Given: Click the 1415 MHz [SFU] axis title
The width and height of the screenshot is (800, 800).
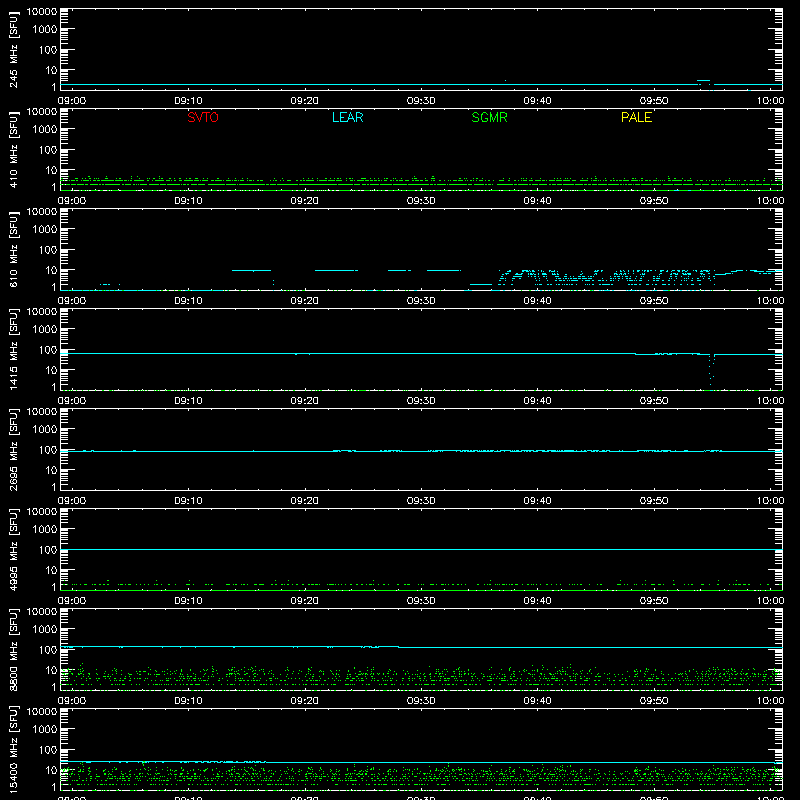Looking at the screenshot, I should coord(13,349).
